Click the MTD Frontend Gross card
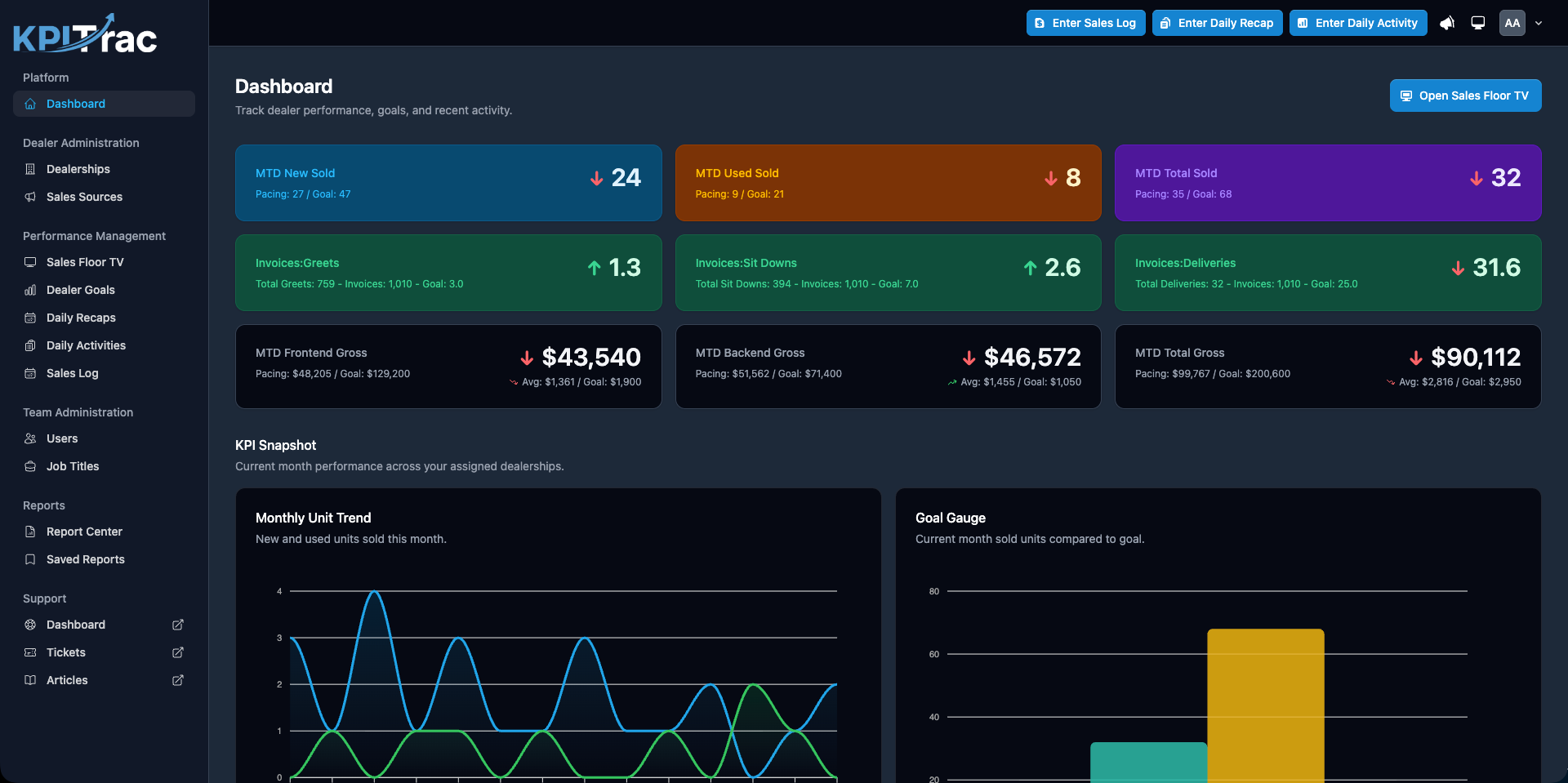 pyautogui.click(x=448, y=367)
